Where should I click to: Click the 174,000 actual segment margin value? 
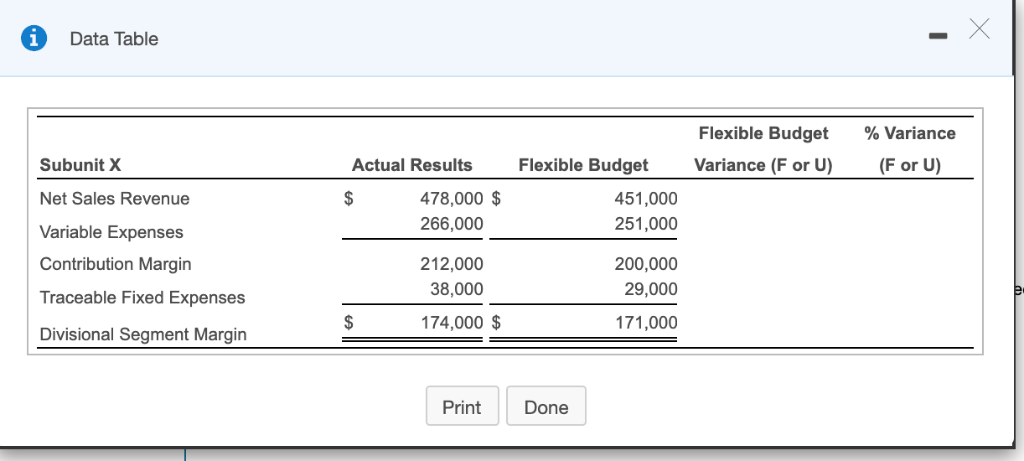coord(451,323)
